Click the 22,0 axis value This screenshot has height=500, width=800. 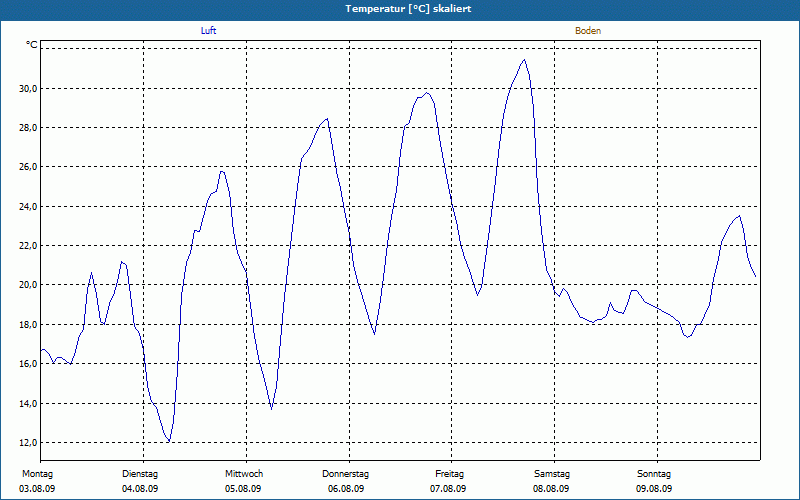pos(29,245)
